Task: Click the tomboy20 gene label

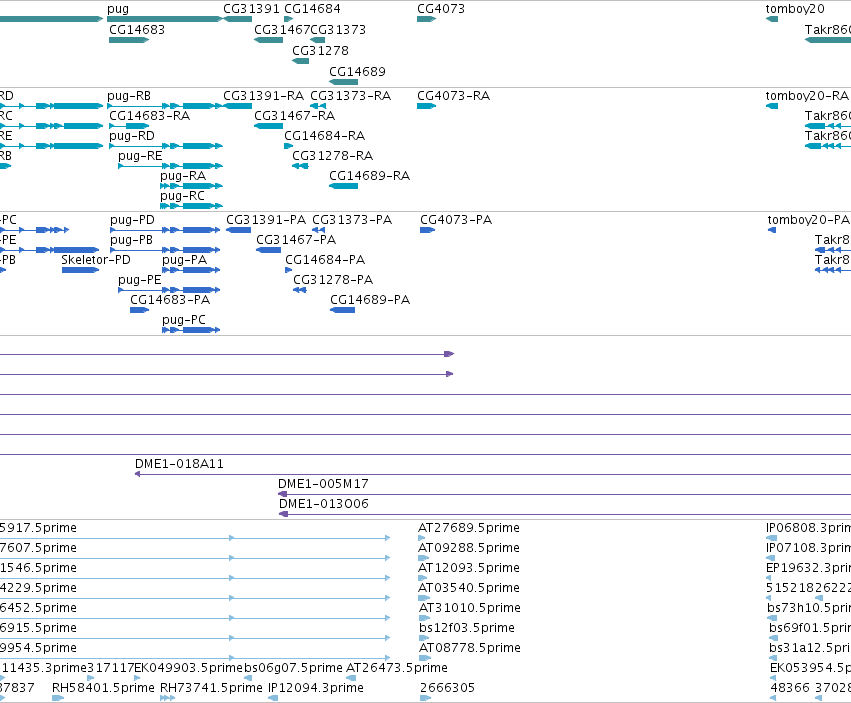Action: (795, 9)
